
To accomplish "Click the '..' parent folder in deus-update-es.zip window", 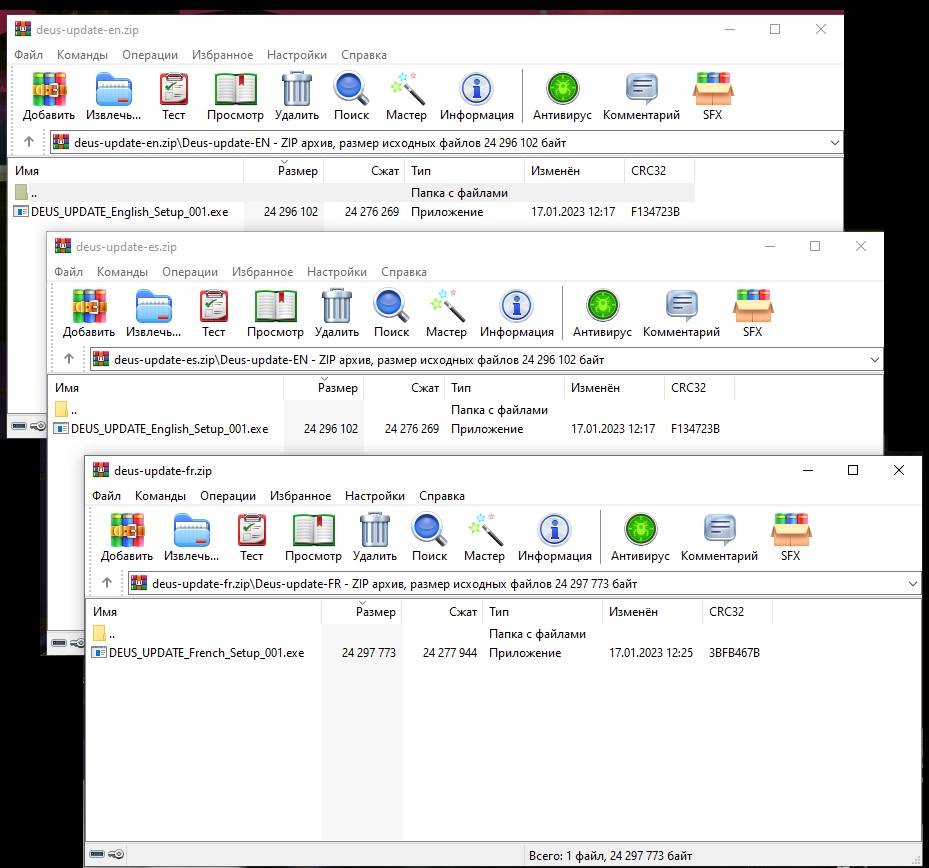I will 74,410.
